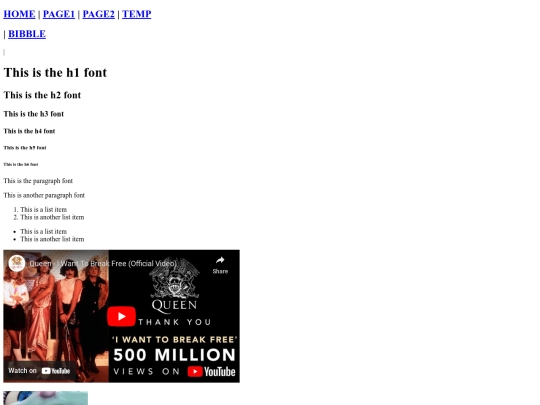The image size is (540, 405).
Task: Click the 'This is the h1 font' heading
Action: click(55, 73)
